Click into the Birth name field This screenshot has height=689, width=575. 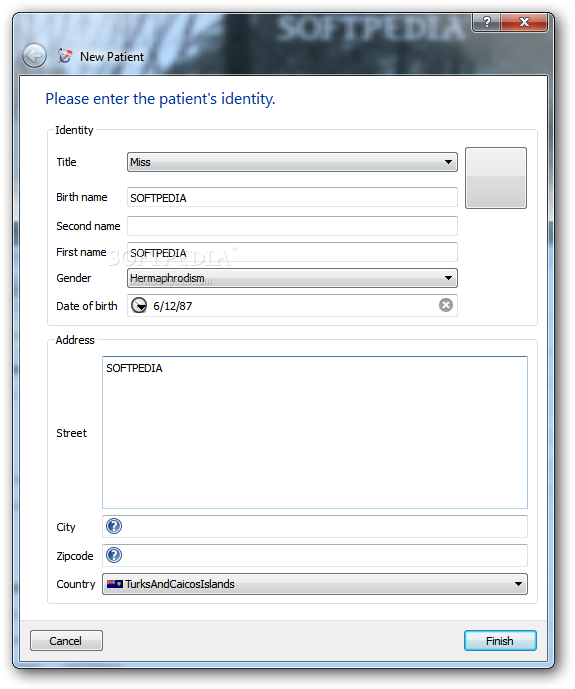pyautogui.click(x=292, y=197)
